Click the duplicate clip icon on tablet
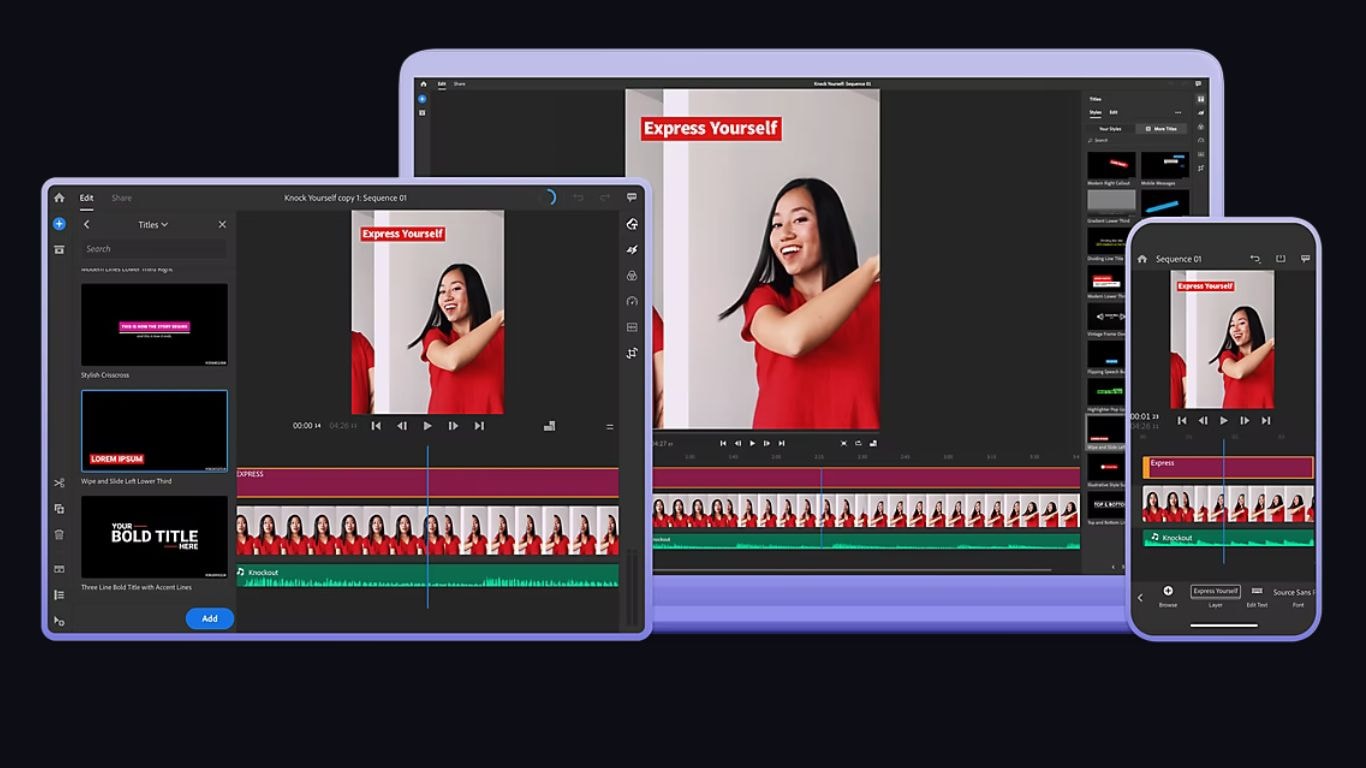Image resolution: width=1366 pixels, height=768 pixels. pyautogui.click(x=59, y=509)
